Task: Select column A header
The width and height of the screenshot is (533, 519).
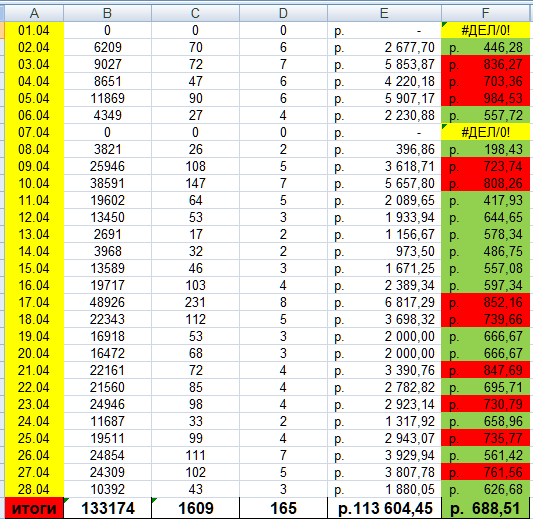Action: [x=34, y=13]
